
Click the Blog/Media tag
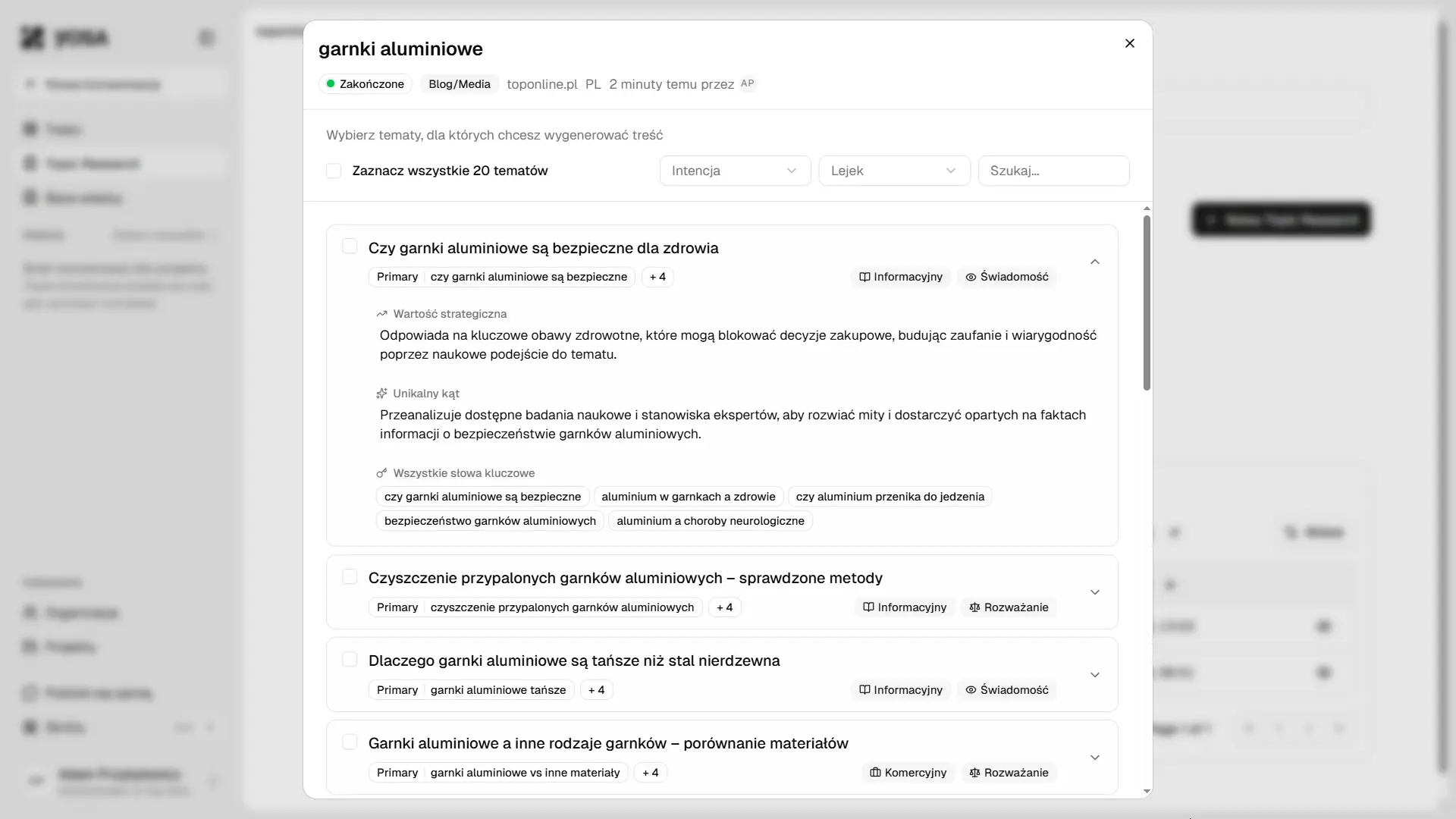click(x=460, y=84)
